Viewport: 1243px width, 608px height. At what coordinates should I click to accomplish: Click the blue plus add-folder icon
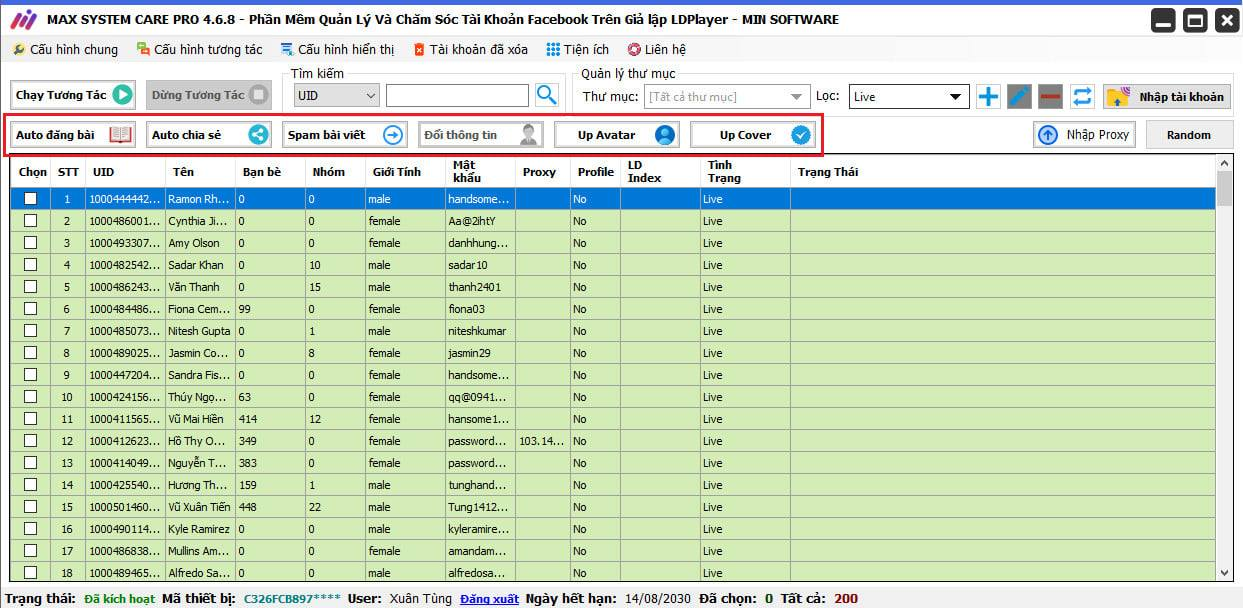tap(988, 97)
